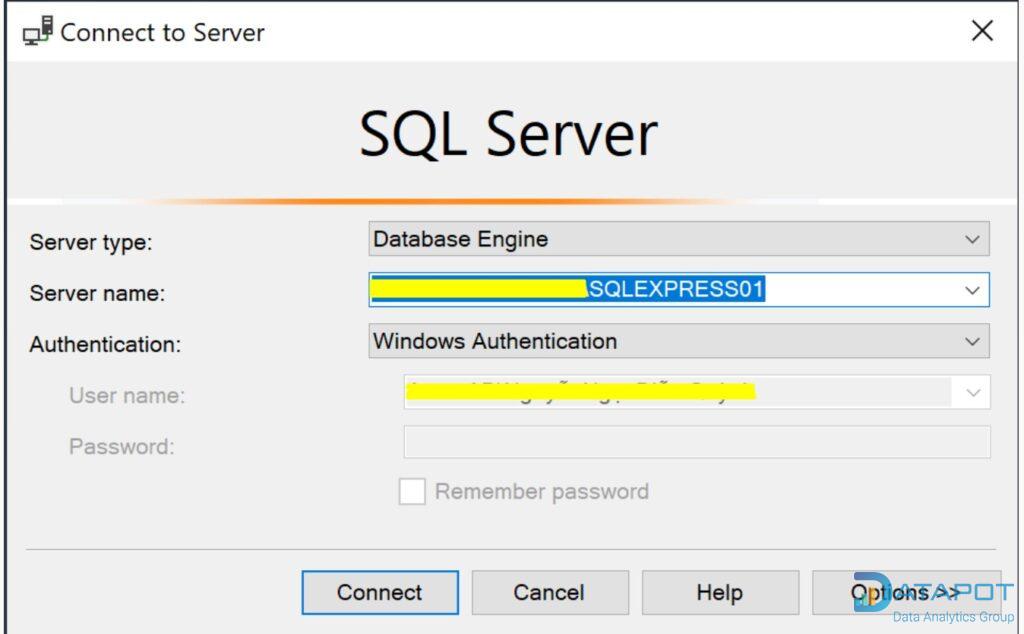Click the greyed-out User name dropdown arrow

pos(973,393)
